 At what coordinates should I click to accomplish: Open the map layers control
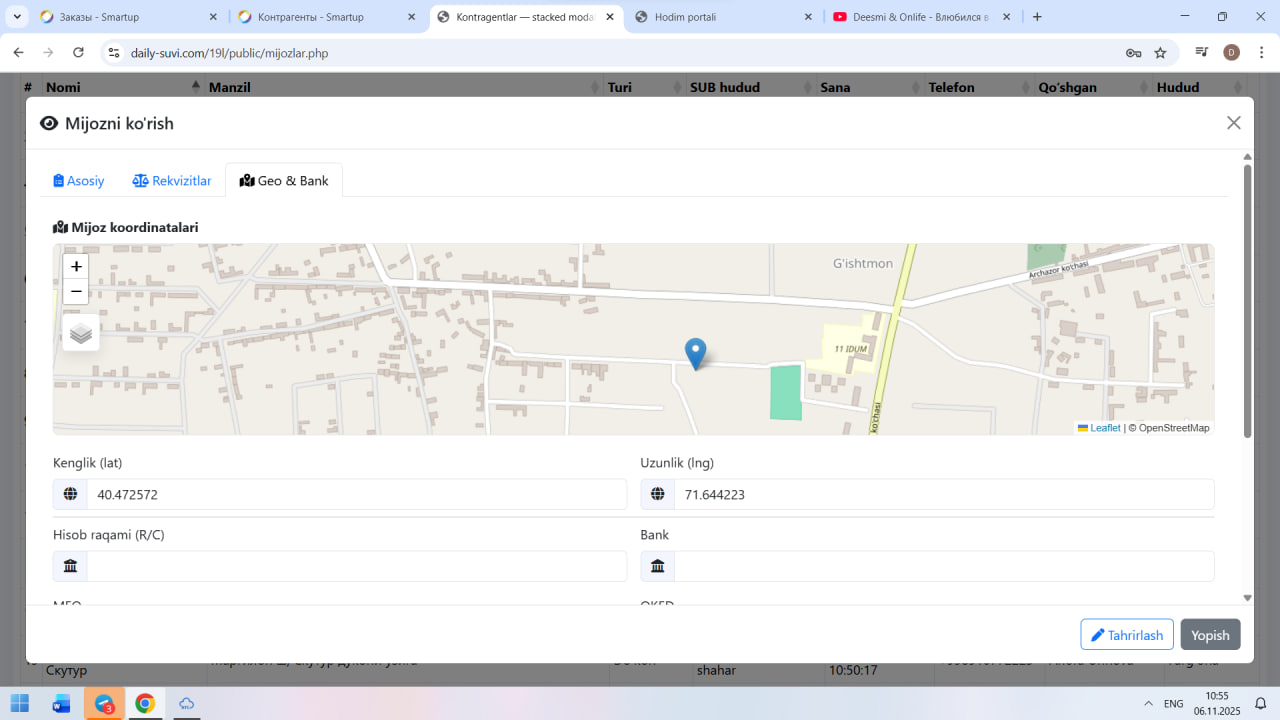81,333
